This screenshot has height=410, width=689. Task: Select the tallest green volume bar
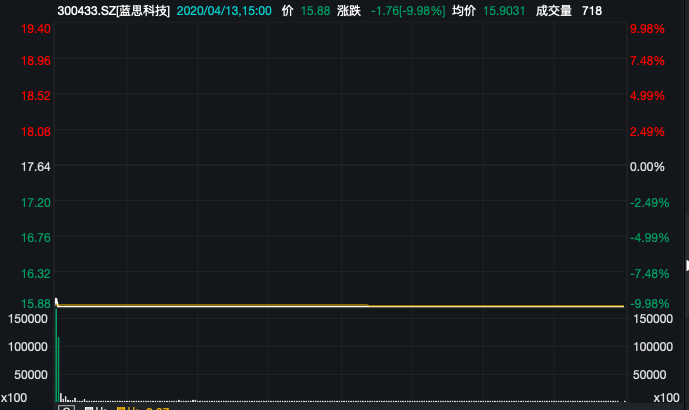click(56, 355)
